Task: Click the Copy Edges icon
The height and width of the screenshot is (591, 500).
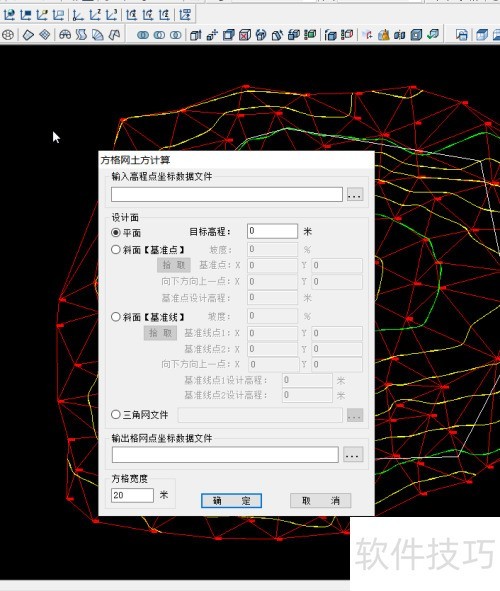Action: 330,35
